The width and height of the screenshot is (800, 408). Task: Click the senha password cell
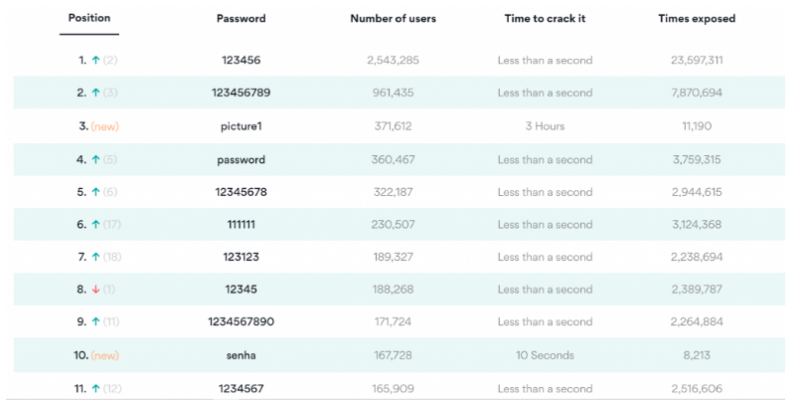(x=241, y=355)
